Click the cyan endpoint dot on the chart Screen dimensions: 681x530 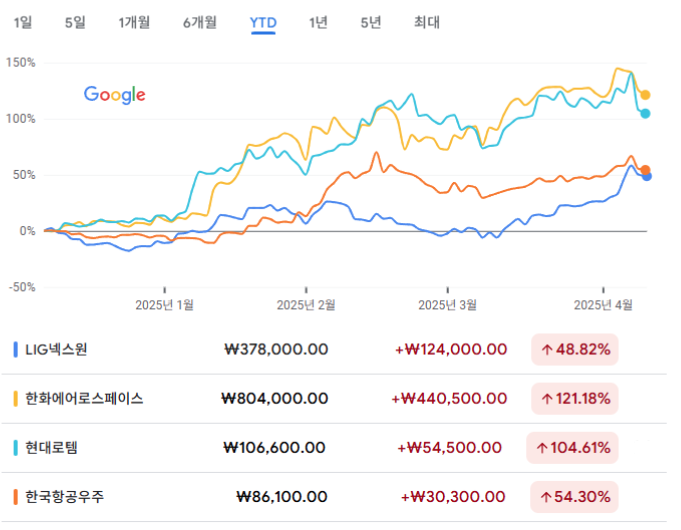point(645,113)
